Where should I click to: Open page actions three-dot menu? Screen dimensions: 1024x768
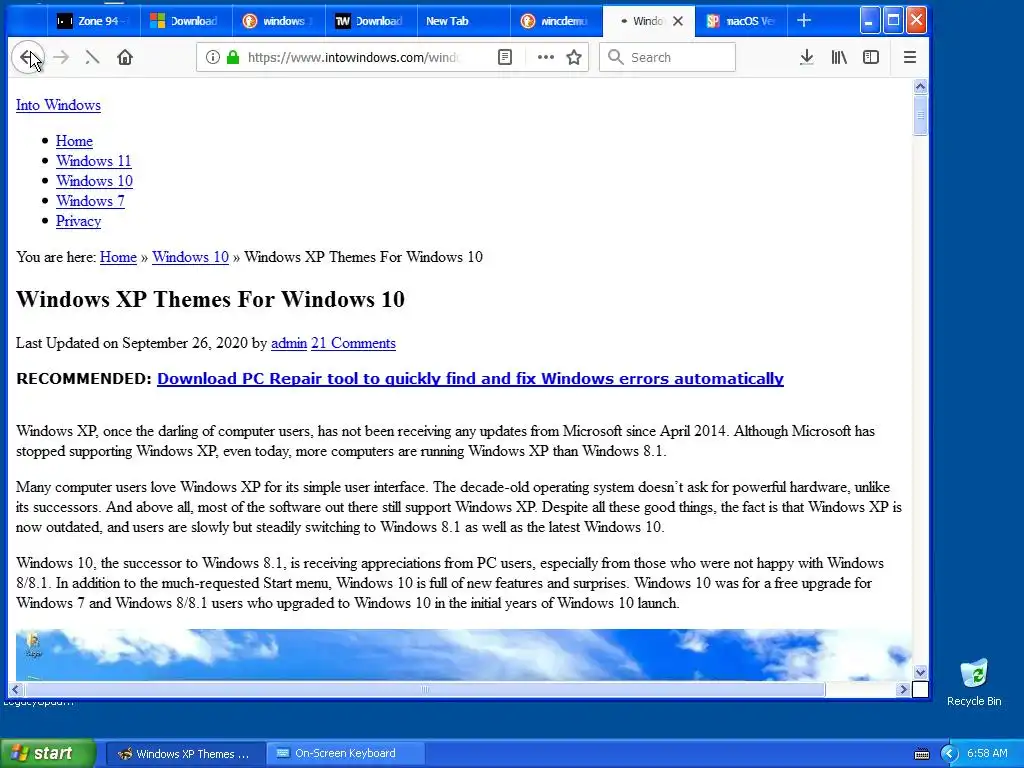[545, 57]
